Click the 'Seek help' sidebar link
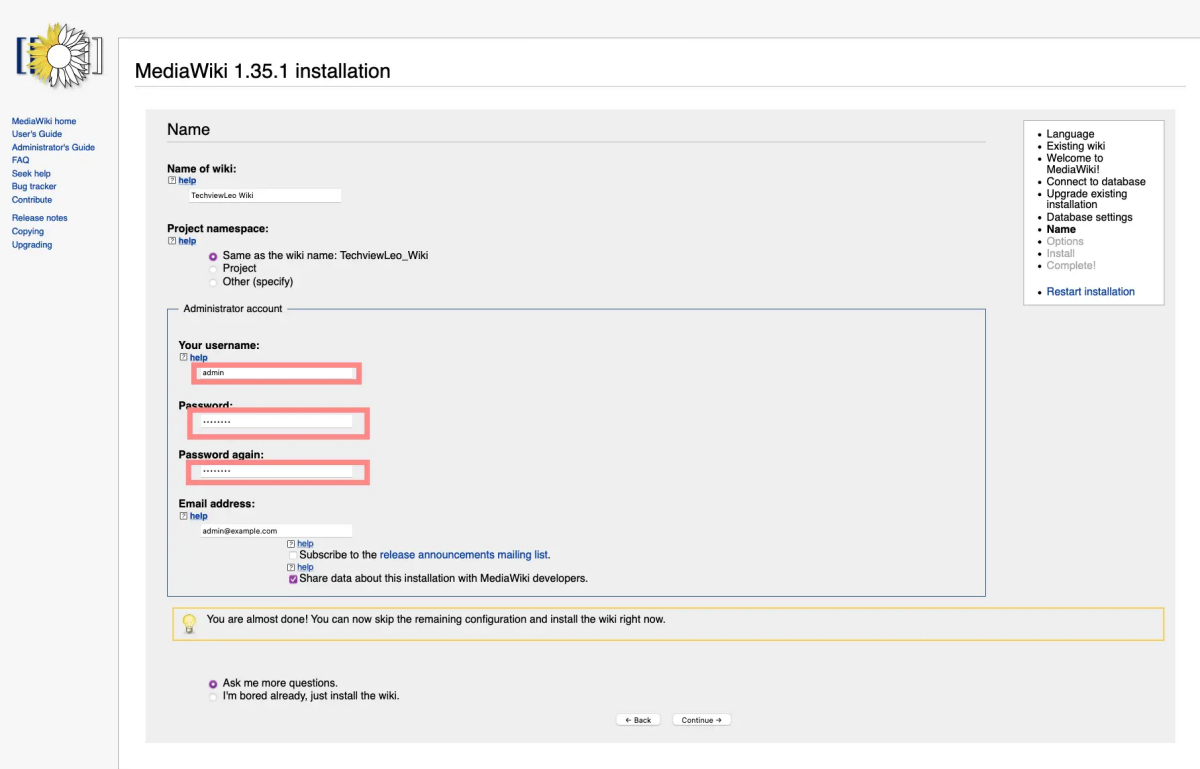 pos(31,174)
